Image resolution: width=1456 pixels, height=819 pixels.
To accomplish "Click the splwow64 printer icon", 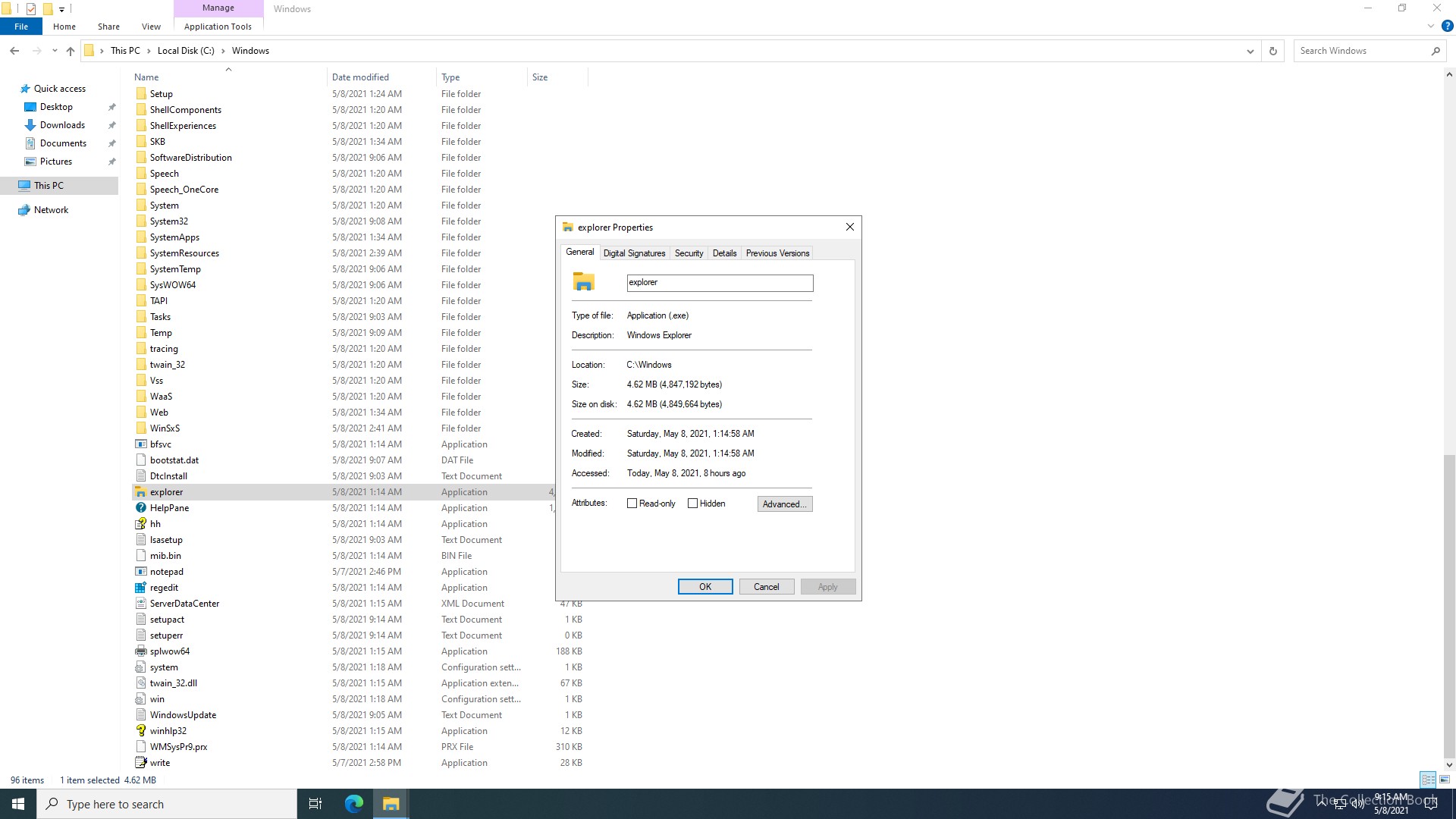I will 140,651.
